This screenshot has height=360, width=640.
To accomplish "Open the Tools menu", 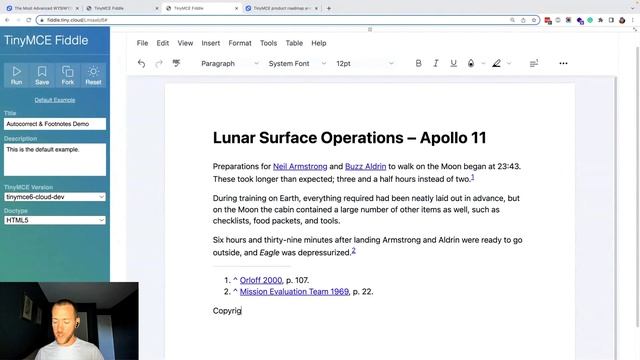I will coord(268,43).
